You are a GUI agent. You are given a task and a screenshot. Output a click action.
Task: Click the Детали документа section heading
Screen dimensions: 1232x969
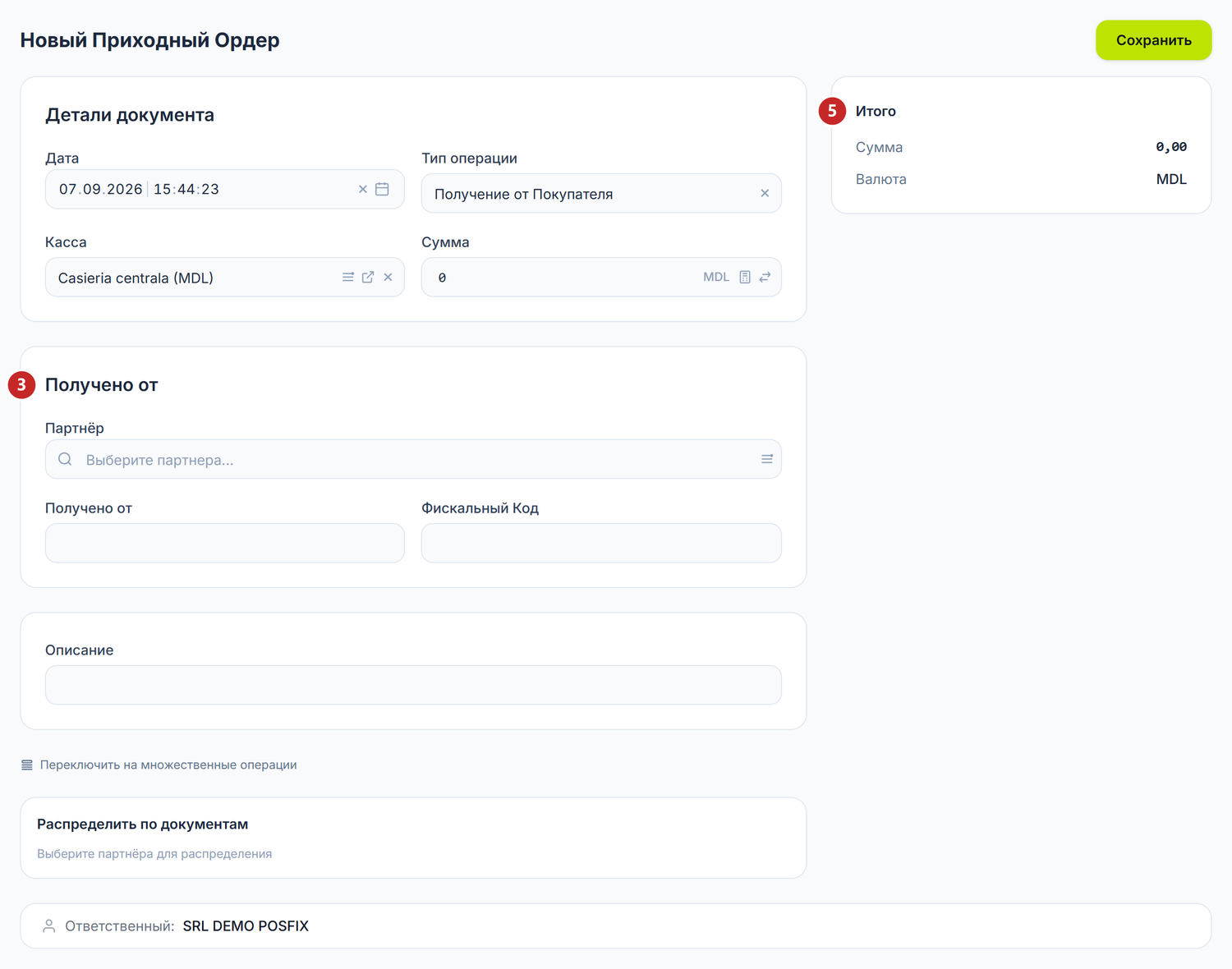[130, 115]
